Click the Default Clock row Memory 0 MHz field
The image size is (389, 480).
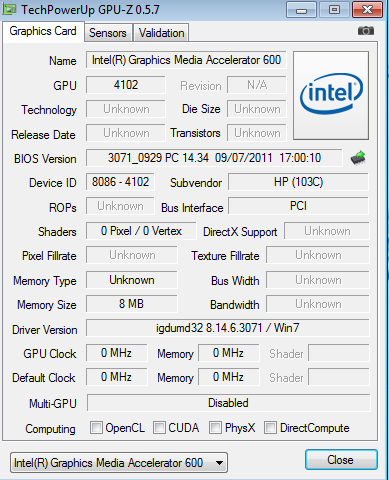[228, 377]
